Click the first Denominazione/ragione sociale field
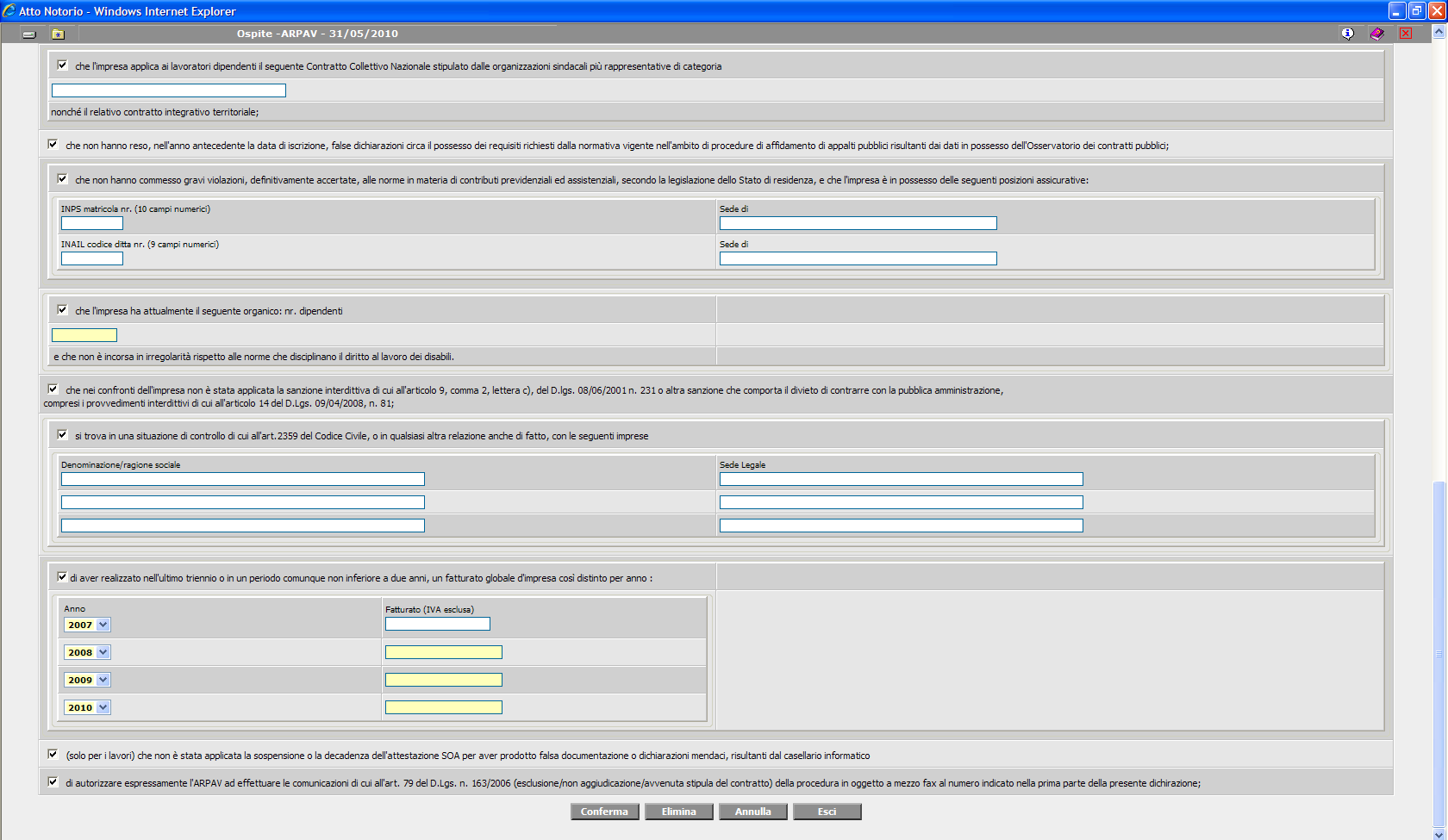 coord(243,479)
